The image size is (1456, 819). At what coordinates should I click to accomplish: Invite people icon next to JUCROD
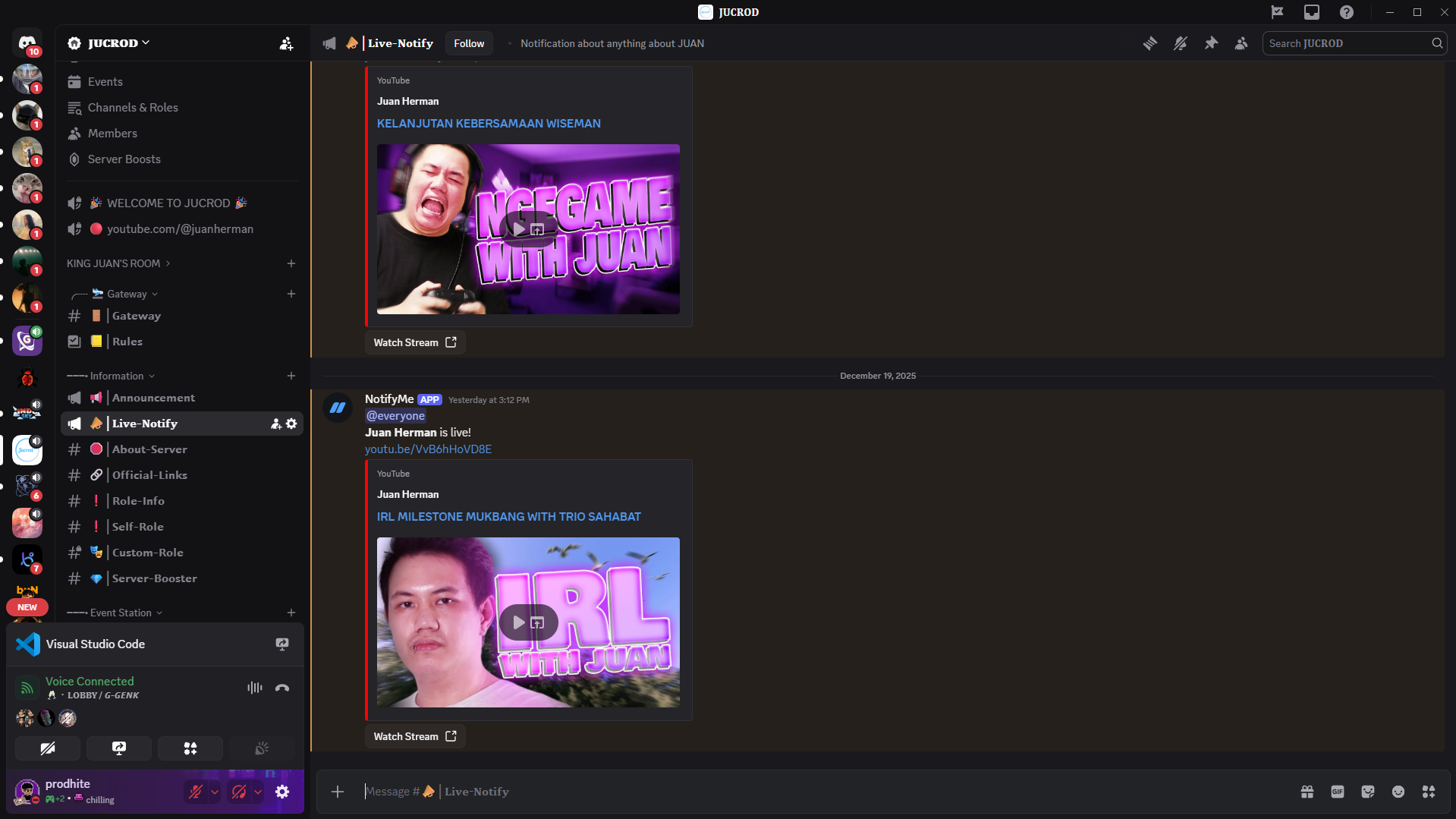pyautogui.click(x=286, y=43)
